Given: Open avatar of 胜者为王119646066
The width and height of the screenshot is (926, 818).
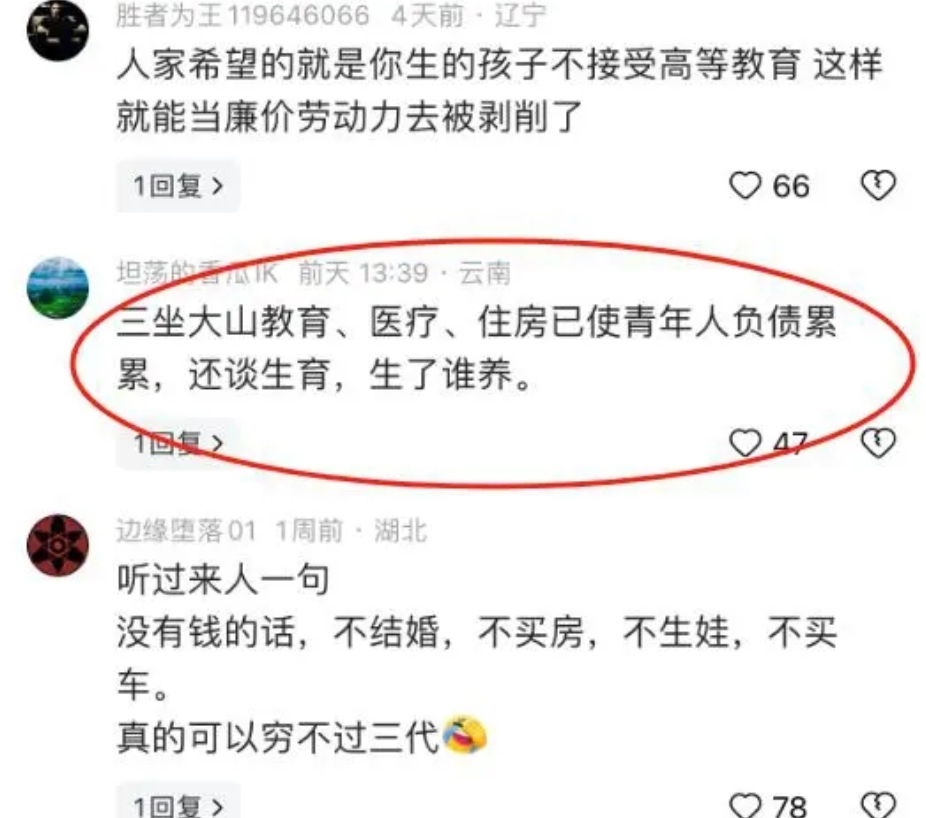Looking at the screenshot, I should (58, 30).
